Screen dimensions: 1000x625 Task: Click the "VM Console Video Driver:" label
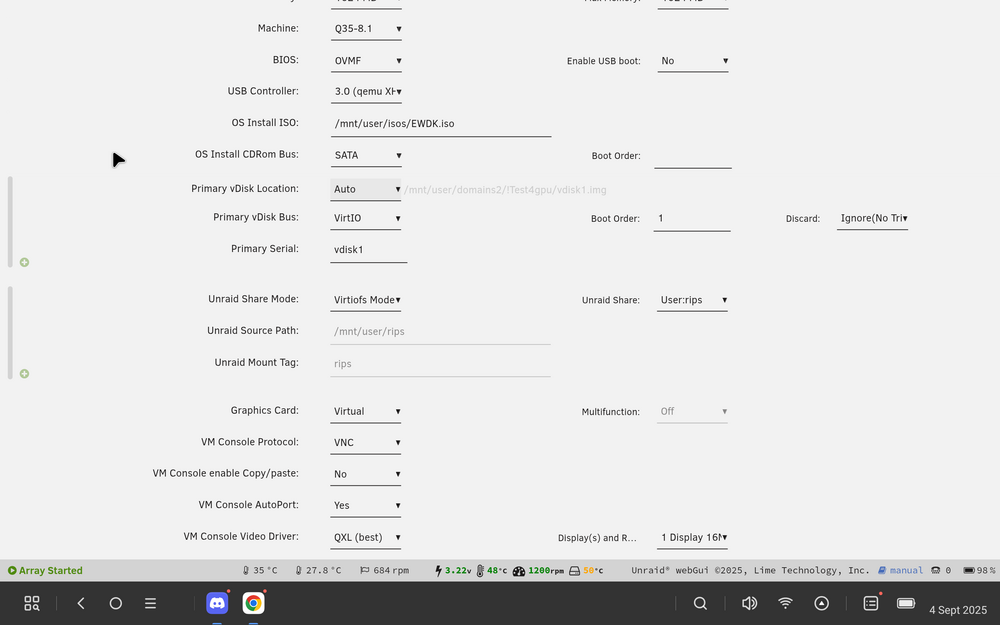click(x=241, y=536)
